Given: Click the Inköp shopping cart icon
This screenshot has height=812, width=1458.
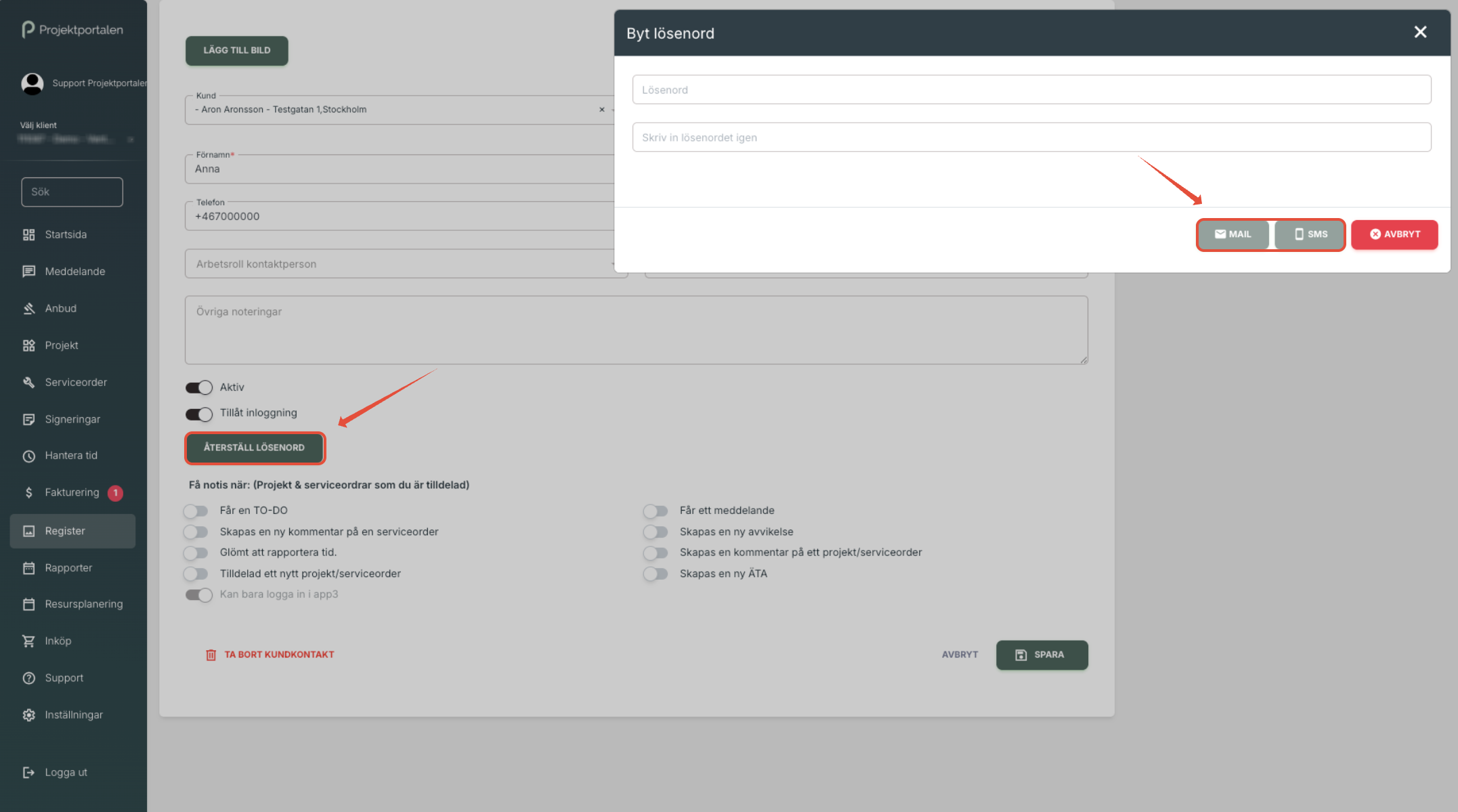Looking at the screenshot, I should point(28,641).
